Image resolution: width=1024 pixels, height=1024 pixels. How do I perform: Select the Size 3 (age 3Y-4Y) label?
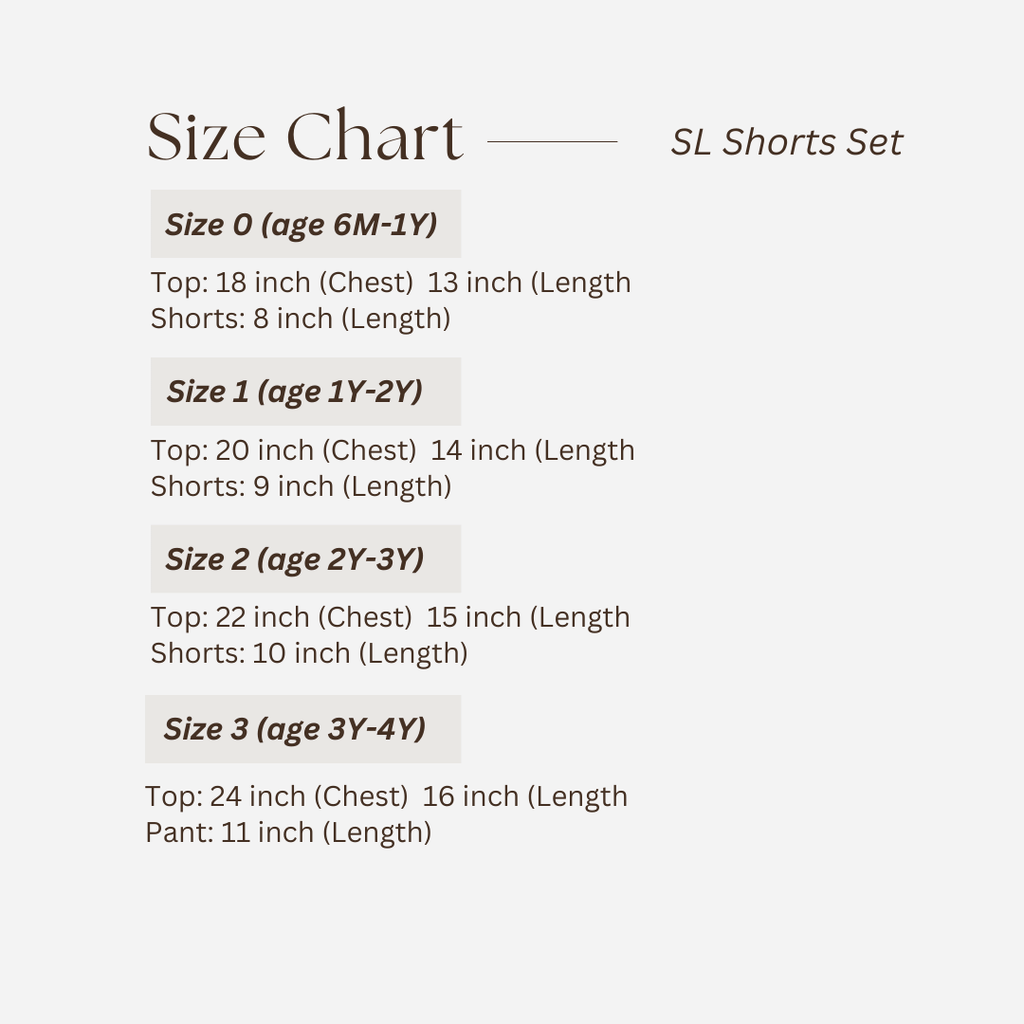tap(295, 729)
